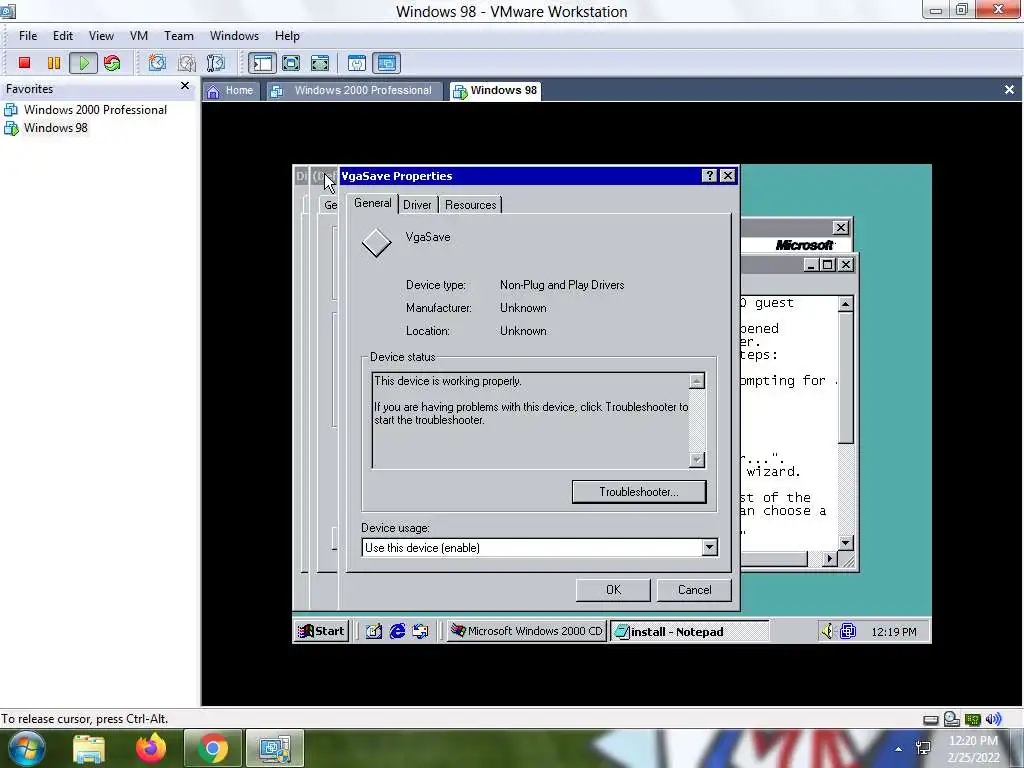
Task: Switch to Windows 2000 Professional tab
Action: tap(354, 91)
